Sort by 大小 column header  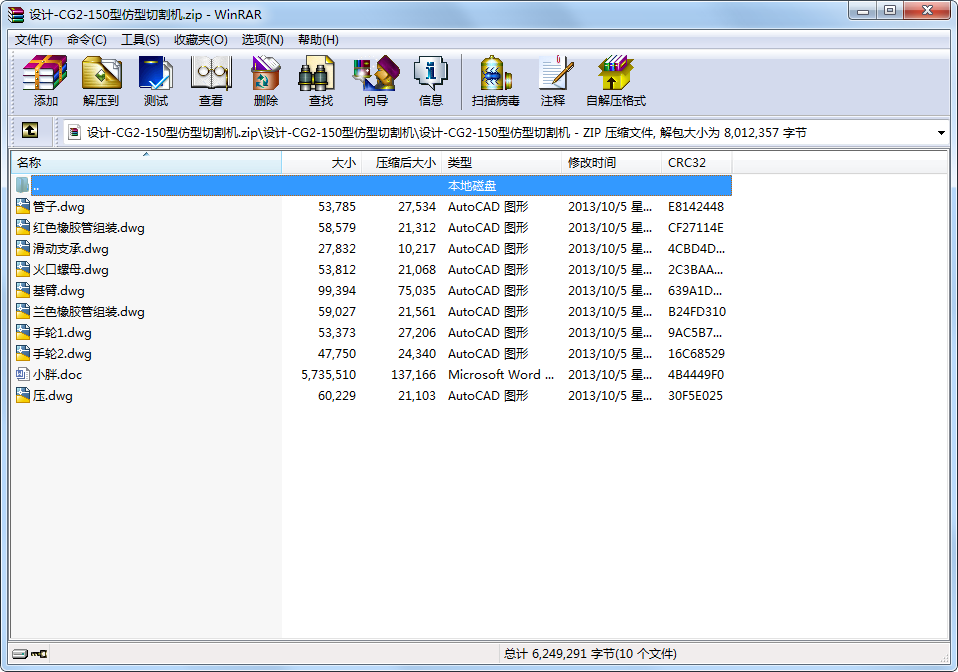322,163
